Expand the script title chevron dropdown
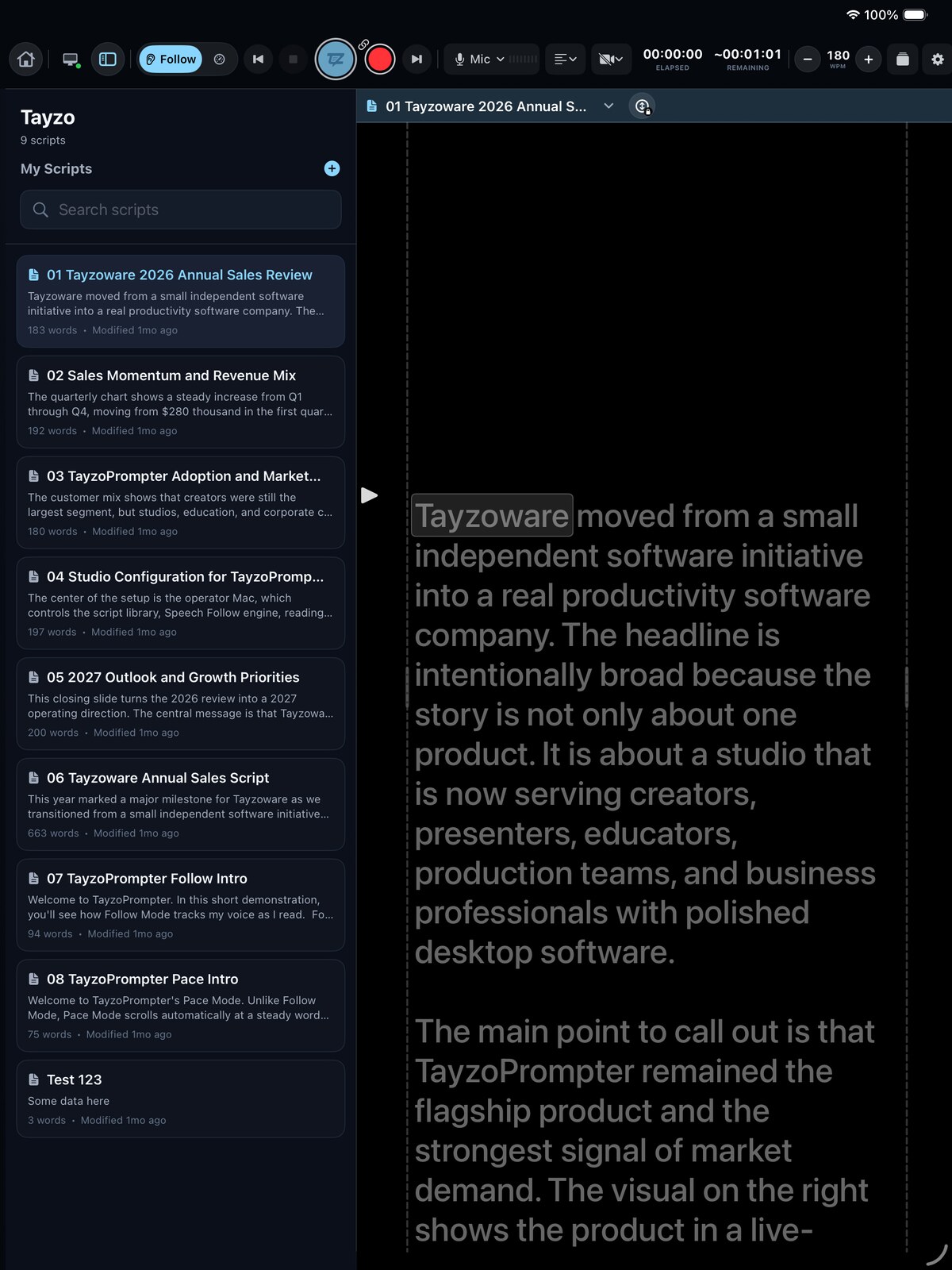 point(608,106)
